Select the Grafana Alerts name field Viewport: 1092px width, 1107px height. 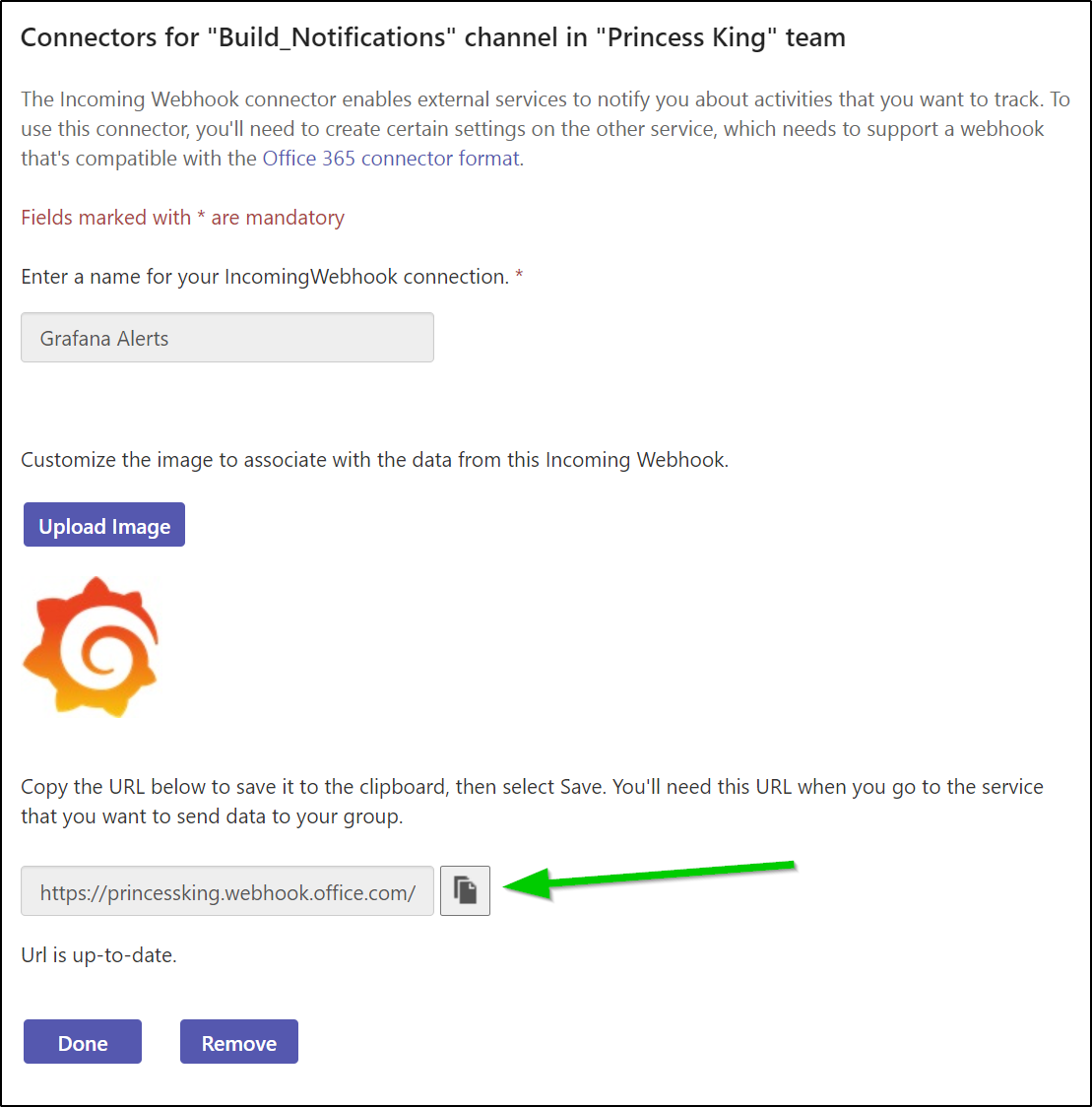227,338
